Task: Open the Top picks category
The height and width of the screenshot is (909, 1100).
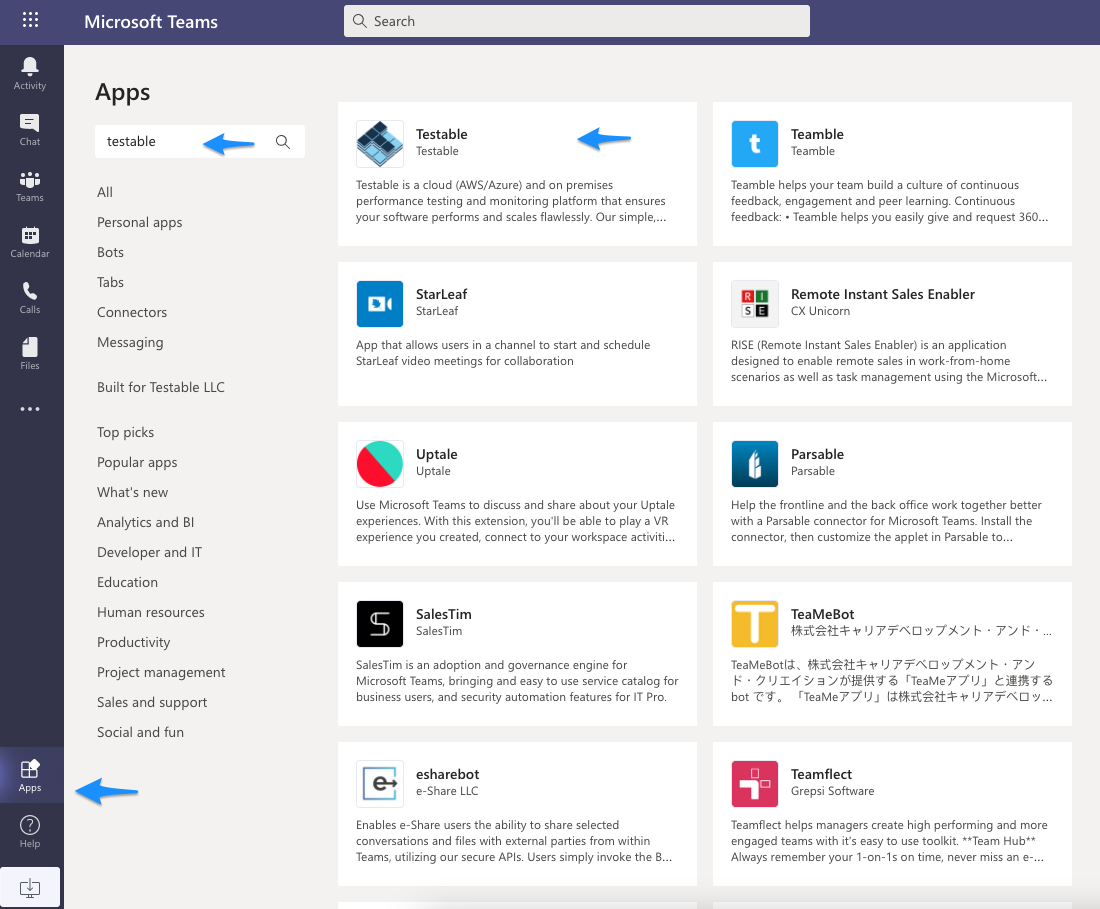Action: coord(126,433)
